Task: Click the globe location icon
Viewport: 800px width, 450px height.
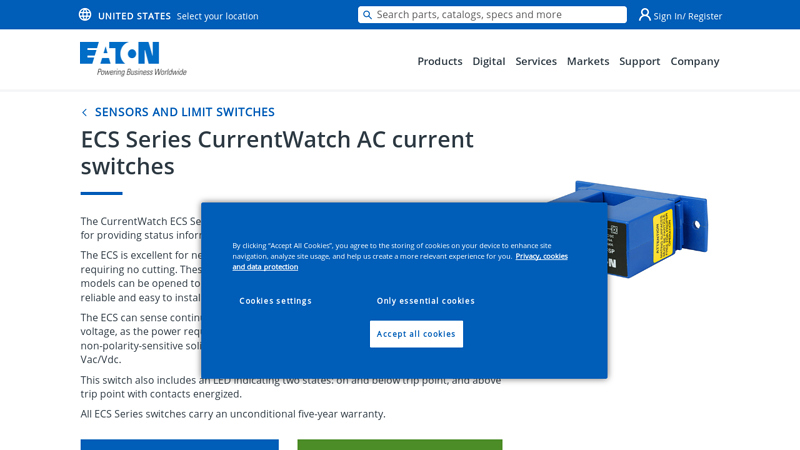Action: (x=85, y=15)
